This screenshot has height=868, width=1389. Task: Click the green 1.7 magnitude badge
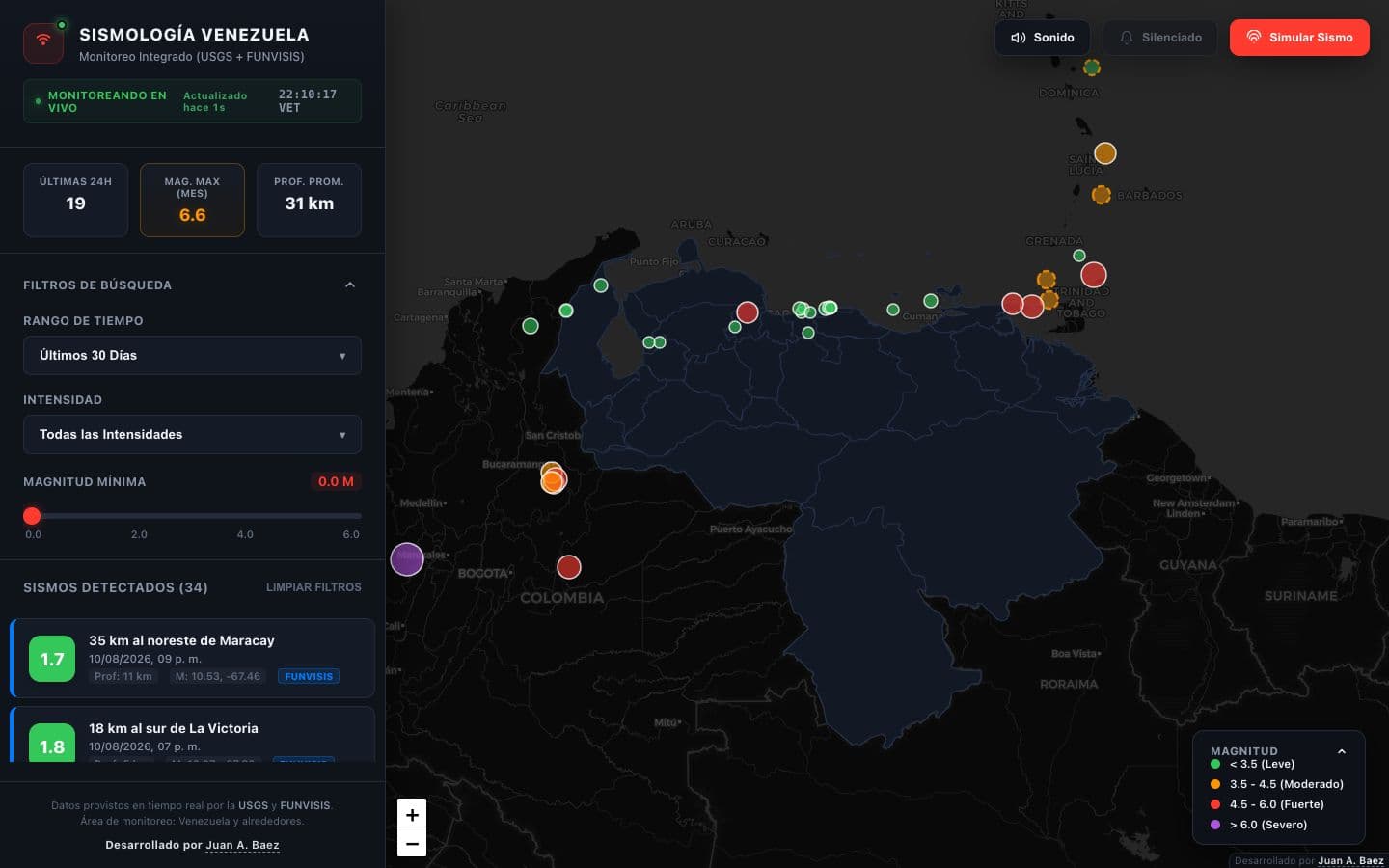pos(52,659)
